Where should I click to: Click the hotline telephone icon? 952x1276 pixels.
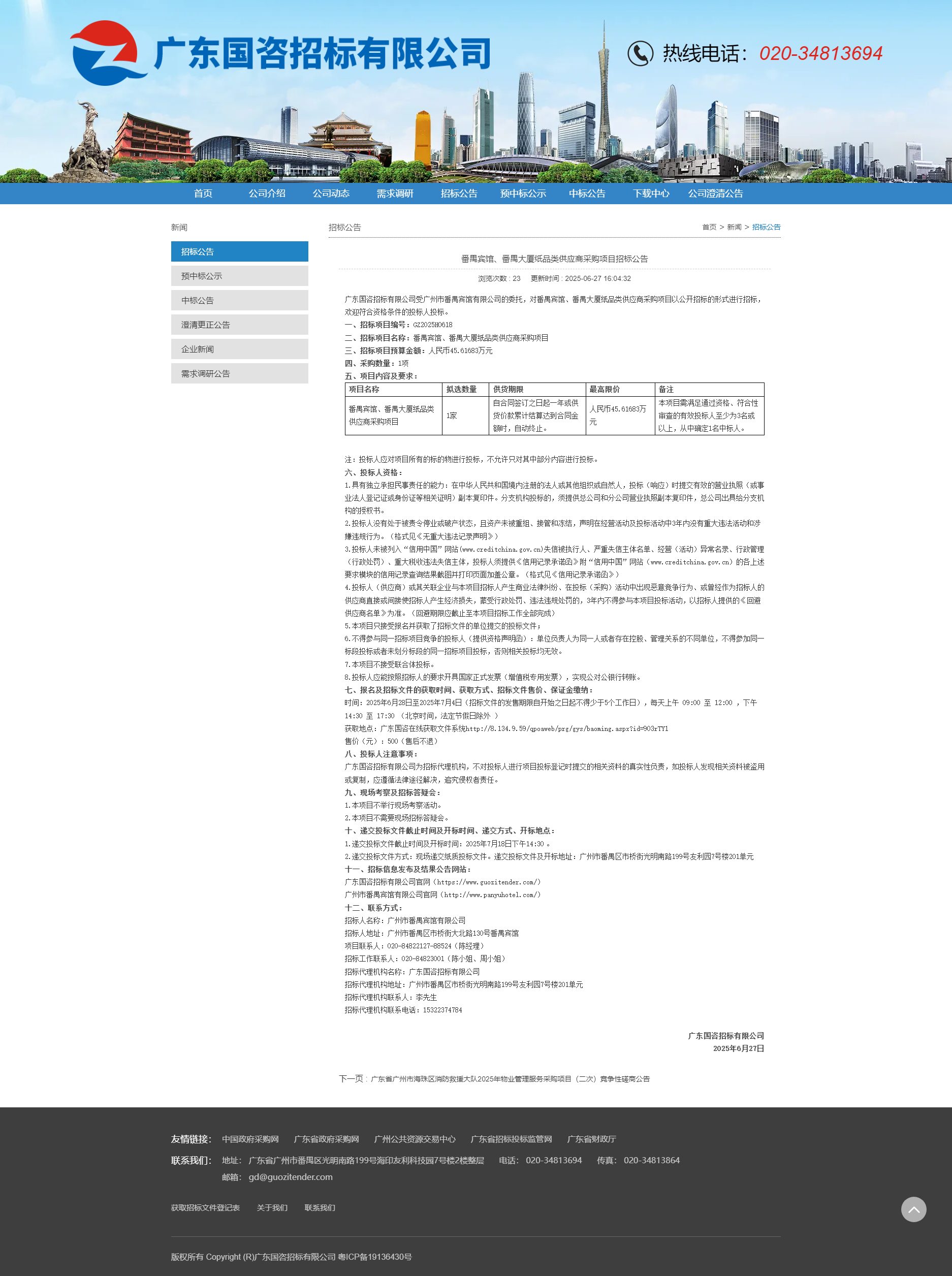640,53
